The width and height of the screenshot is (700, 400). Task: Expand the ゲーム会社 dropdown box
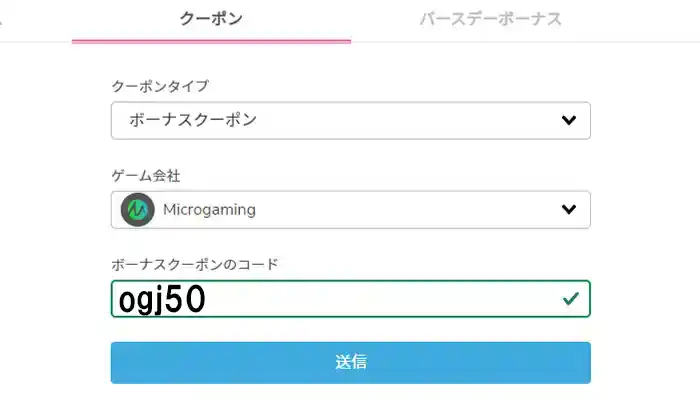[350, 210]
